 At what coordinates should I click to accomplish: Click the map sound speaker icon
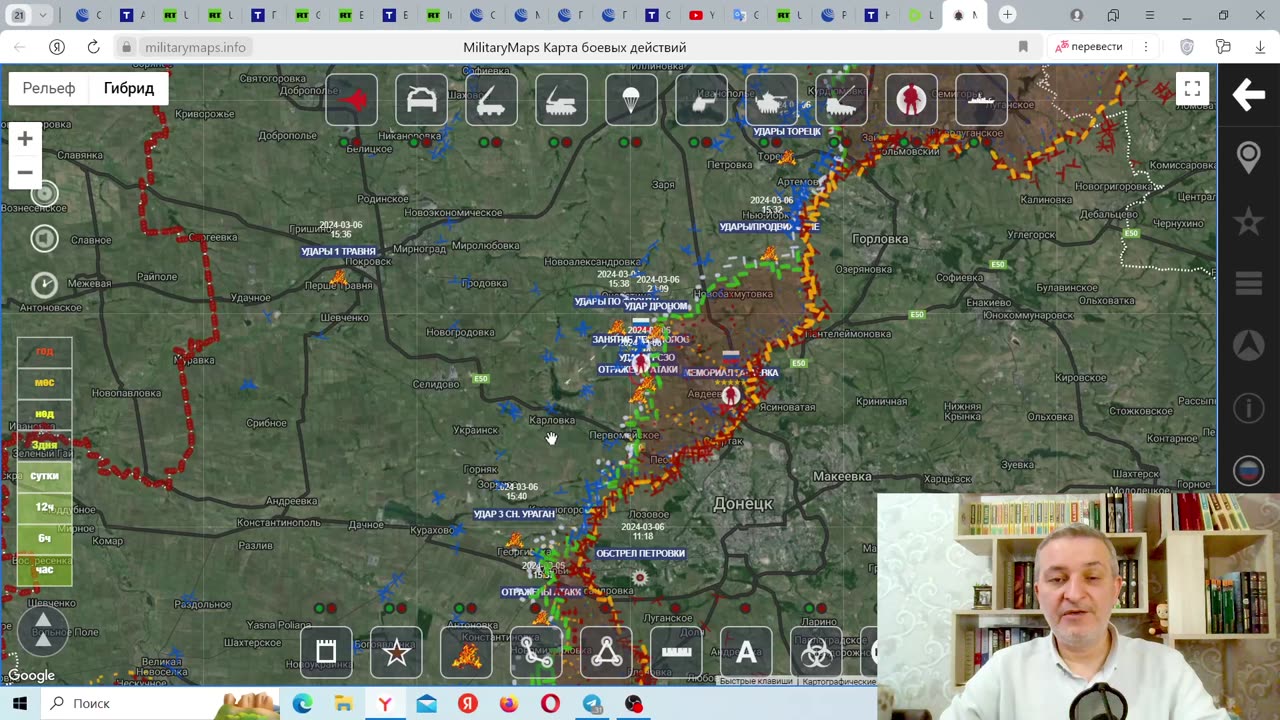44,238
